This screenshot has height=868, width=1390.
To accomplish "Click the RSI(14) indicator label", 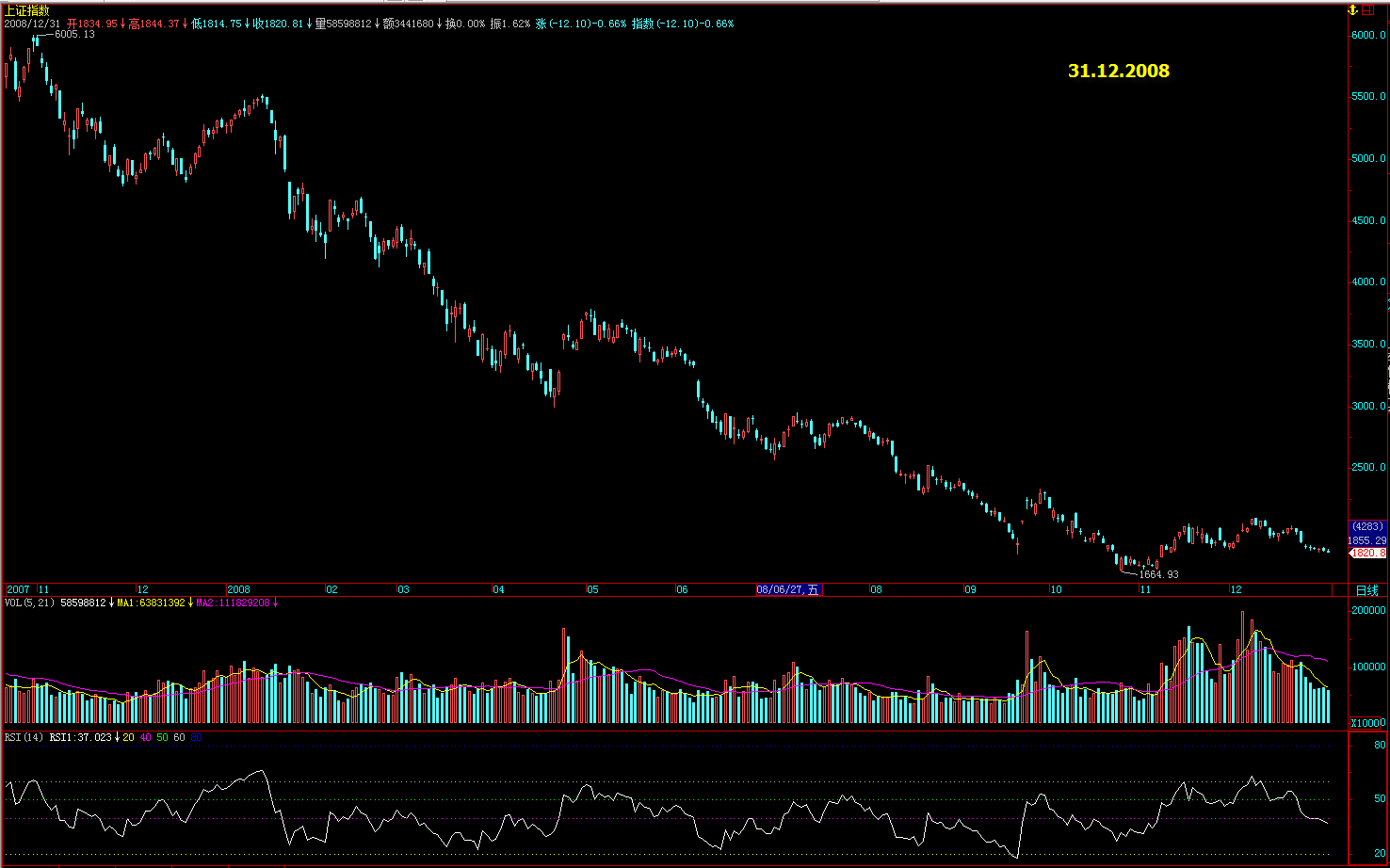I will coord(24,737).
